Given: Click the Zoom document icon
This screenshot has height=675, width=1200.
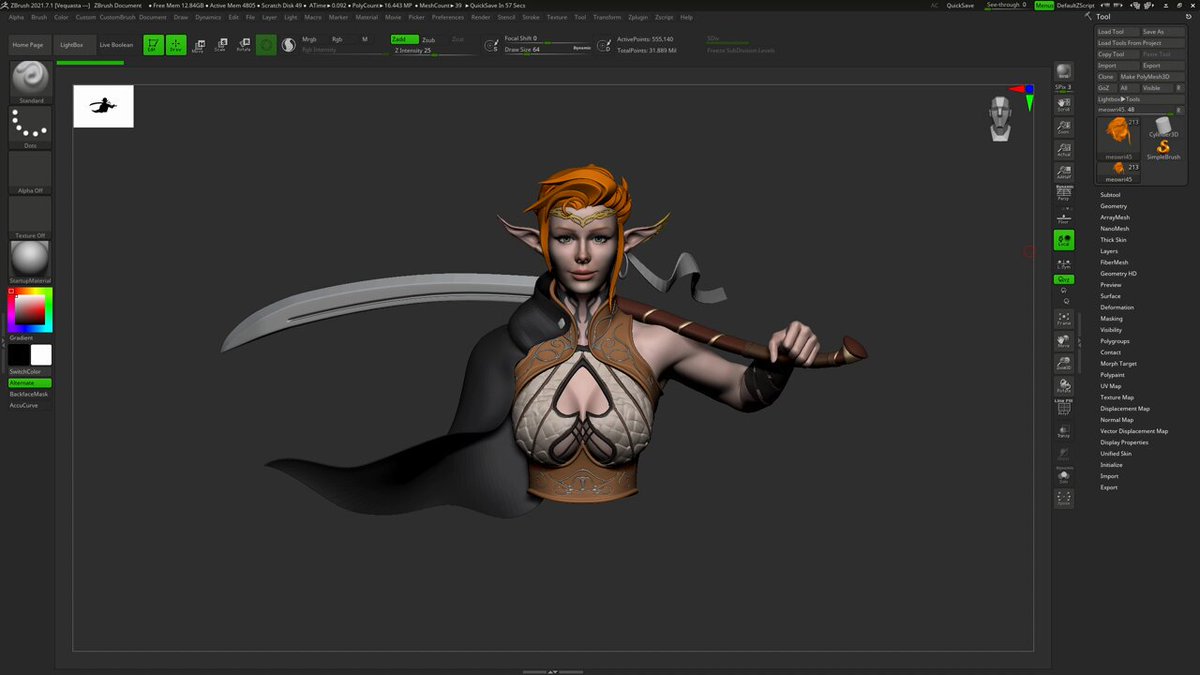Looking at the screenshot, I should (1063, 126).
